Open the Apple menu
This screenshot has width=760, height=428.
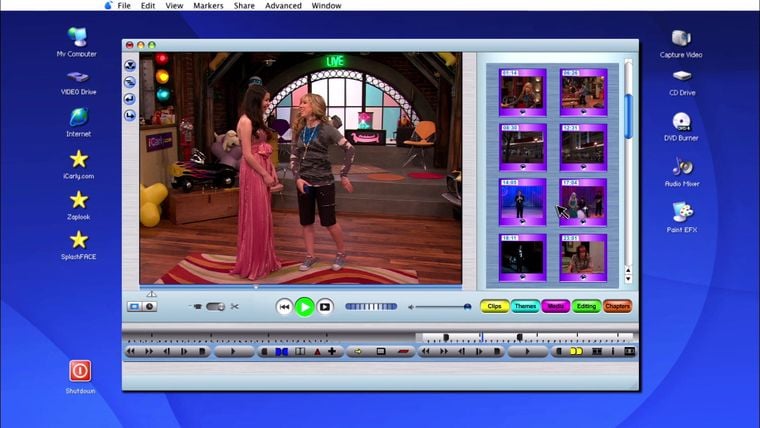pyautogui.click(x=108, y=5)
